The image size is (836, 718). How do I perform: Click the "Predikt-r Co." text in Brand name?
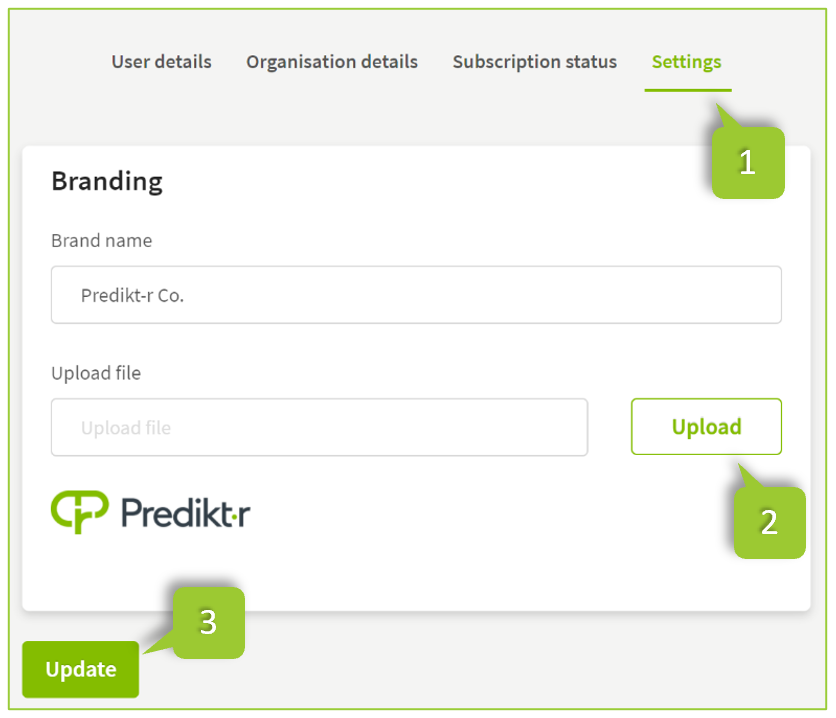[x=132, y=296]
